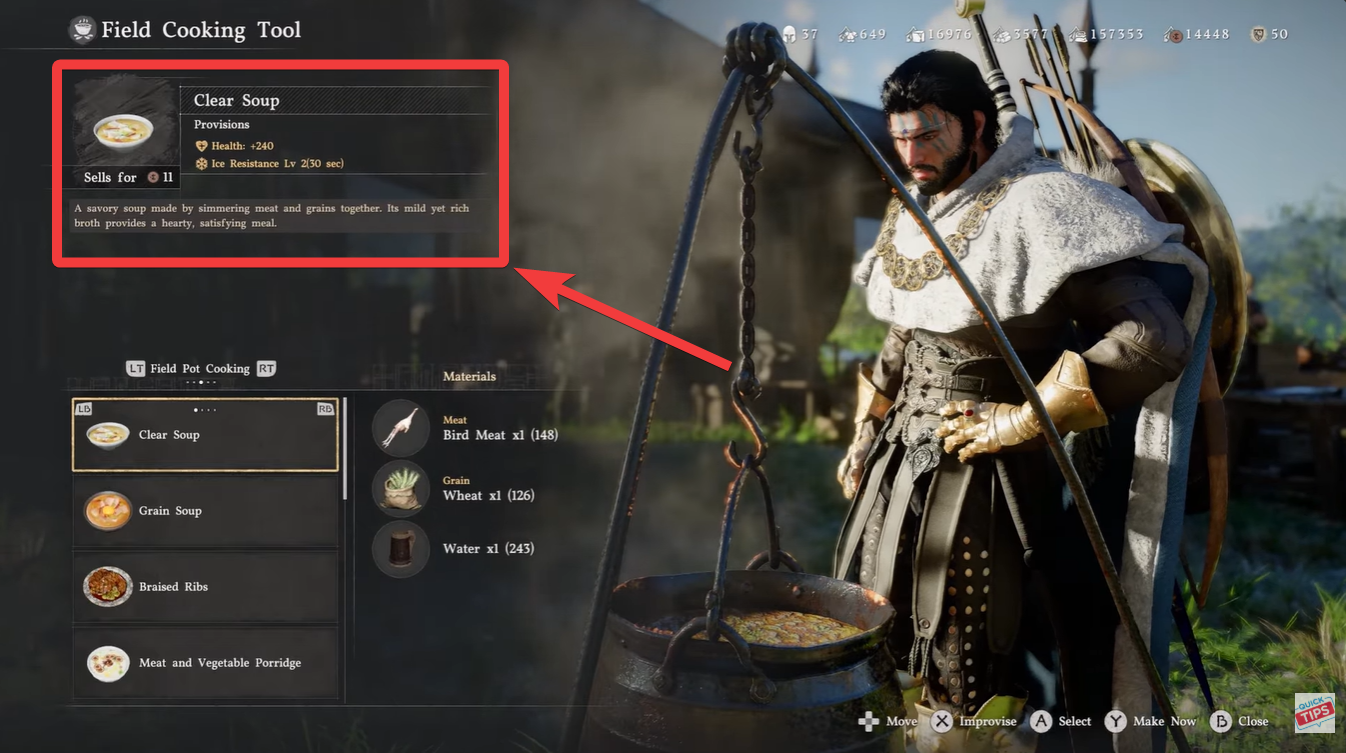1346x753 pixels.
Task: Click the Field Cooking Tool pot icon
Action: pos(82,30)
